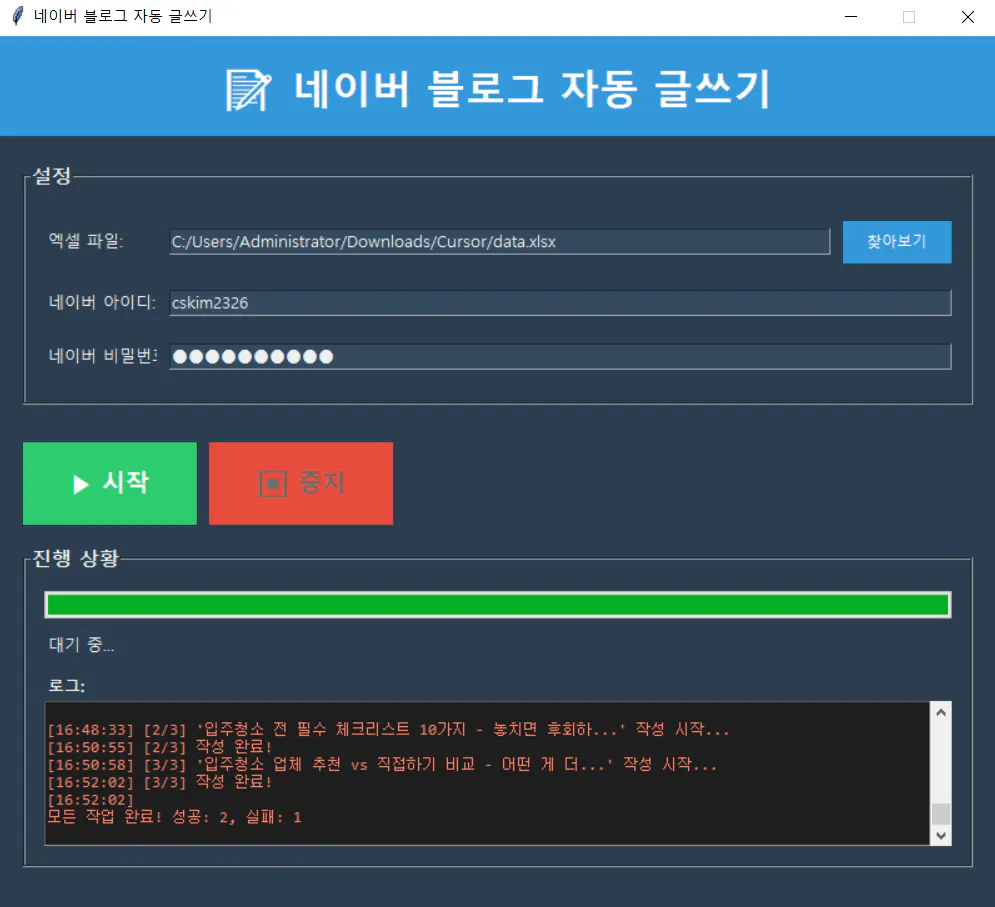Click the log scrollbar thumb

(941, 814)
